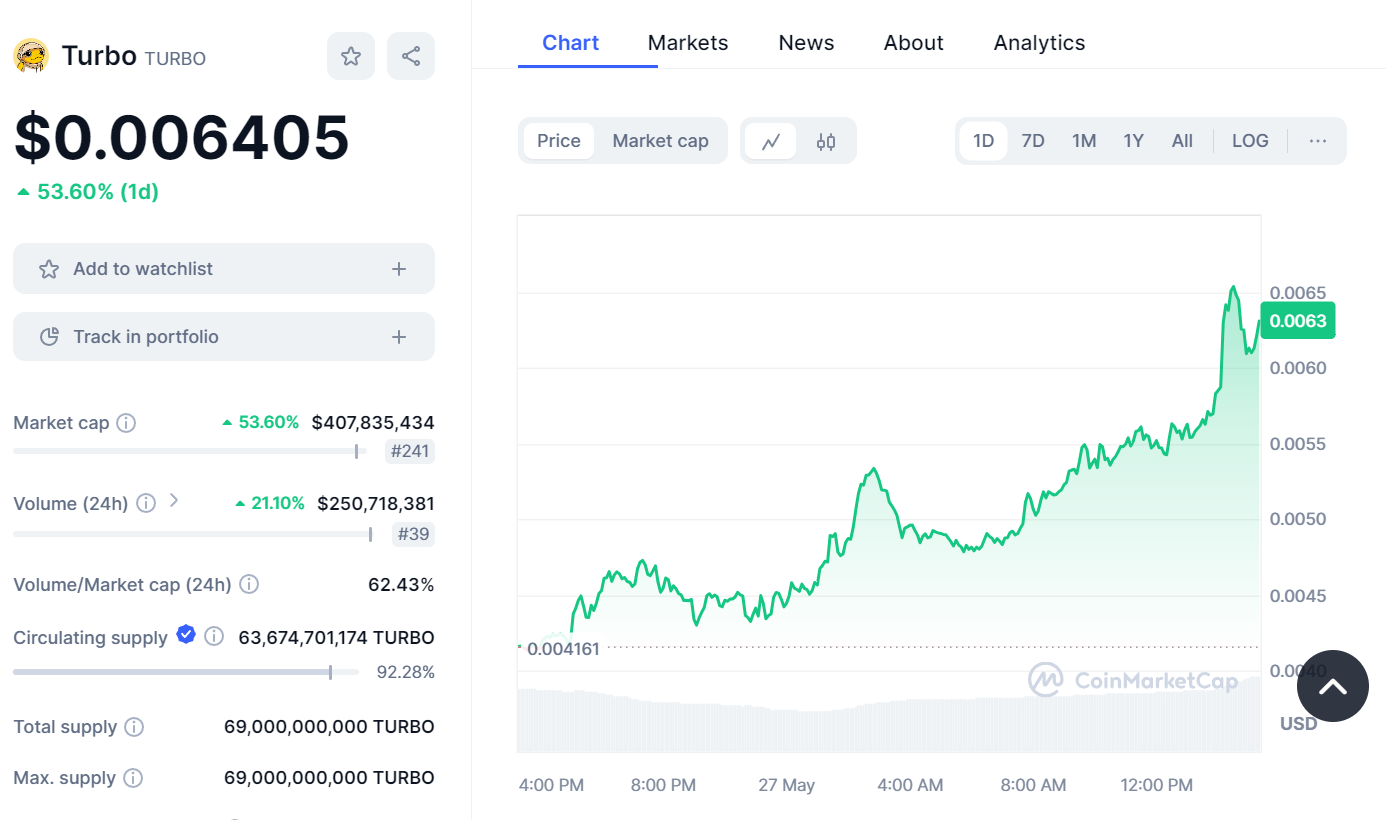This screenshot has width=1386, height=820.
Task: Switch to candlestick chart view
Action: coord(826,141)
